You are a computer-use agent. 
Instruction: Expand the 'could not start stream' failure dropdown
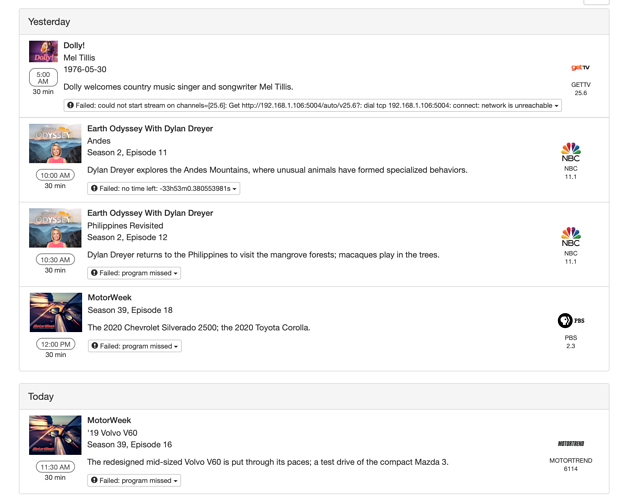(313, 105)
